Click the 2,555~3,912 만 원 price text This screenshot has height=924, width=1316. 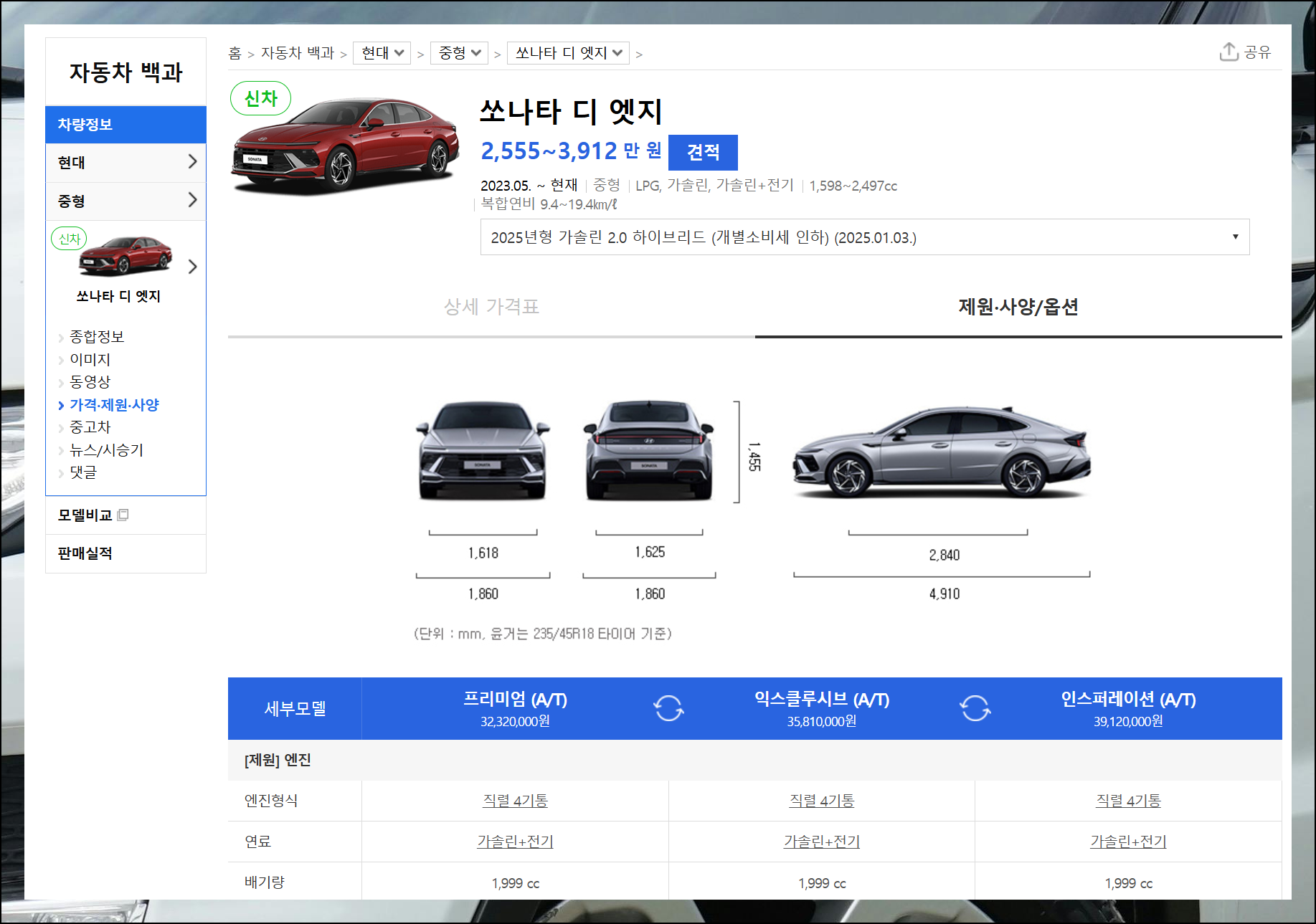click(x=571, y=151)
